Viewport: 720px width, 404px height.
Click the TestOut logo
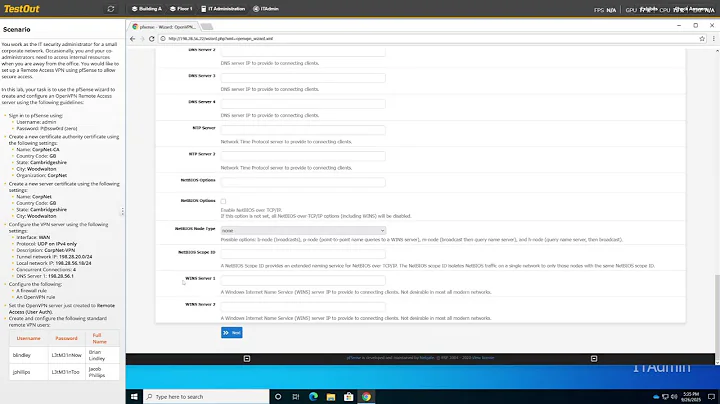(x=22, y=9)
